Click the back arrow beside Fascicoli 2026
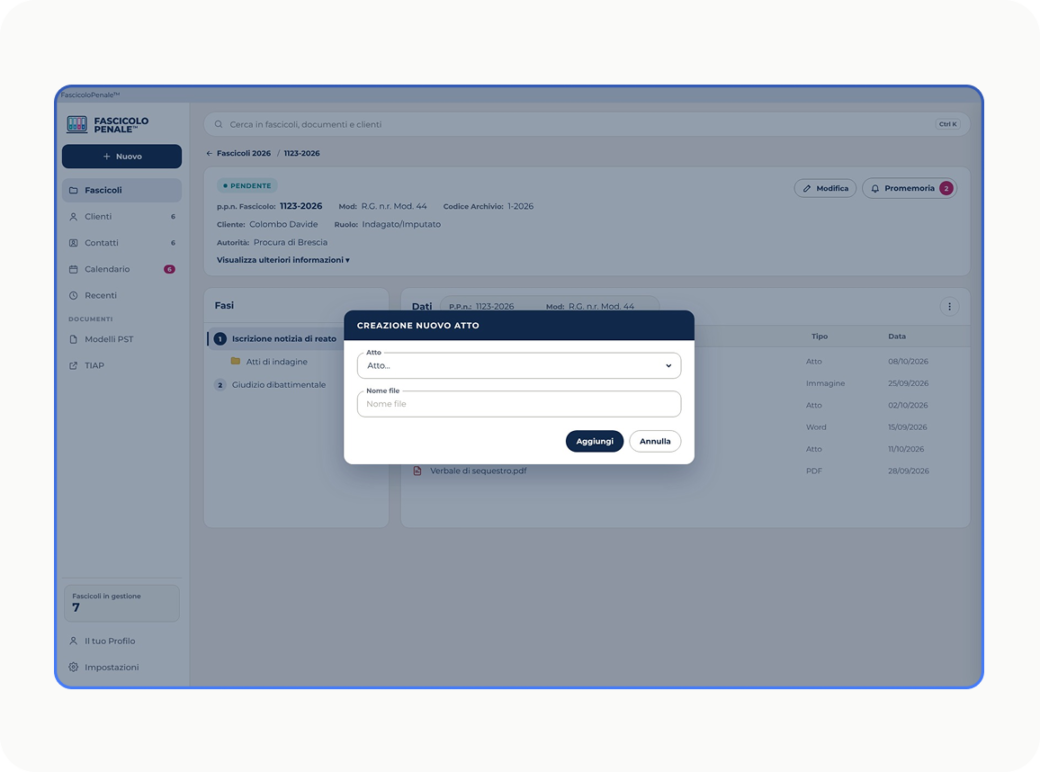Screen dimensions: 1040x772 pos(210,153)
